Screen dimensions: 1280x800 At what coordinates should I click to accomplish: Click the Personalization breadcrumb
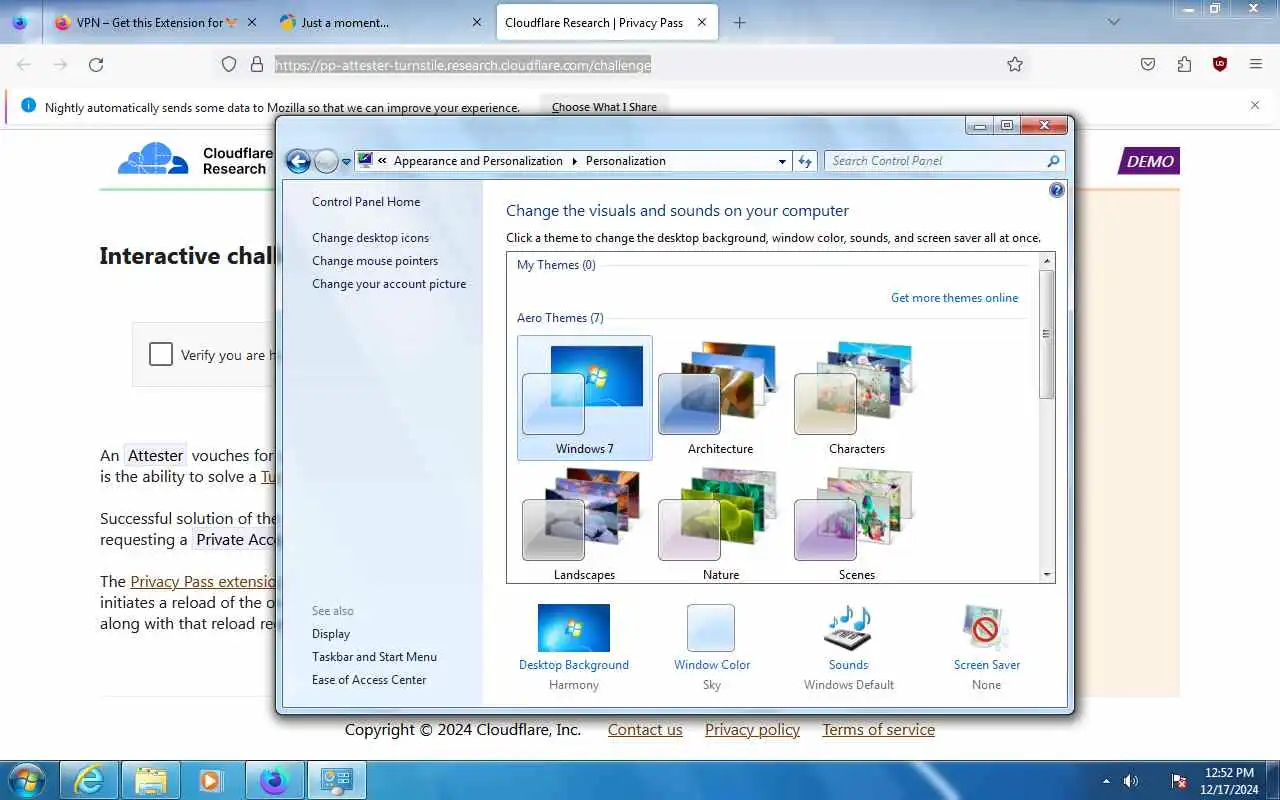point(626,161)
